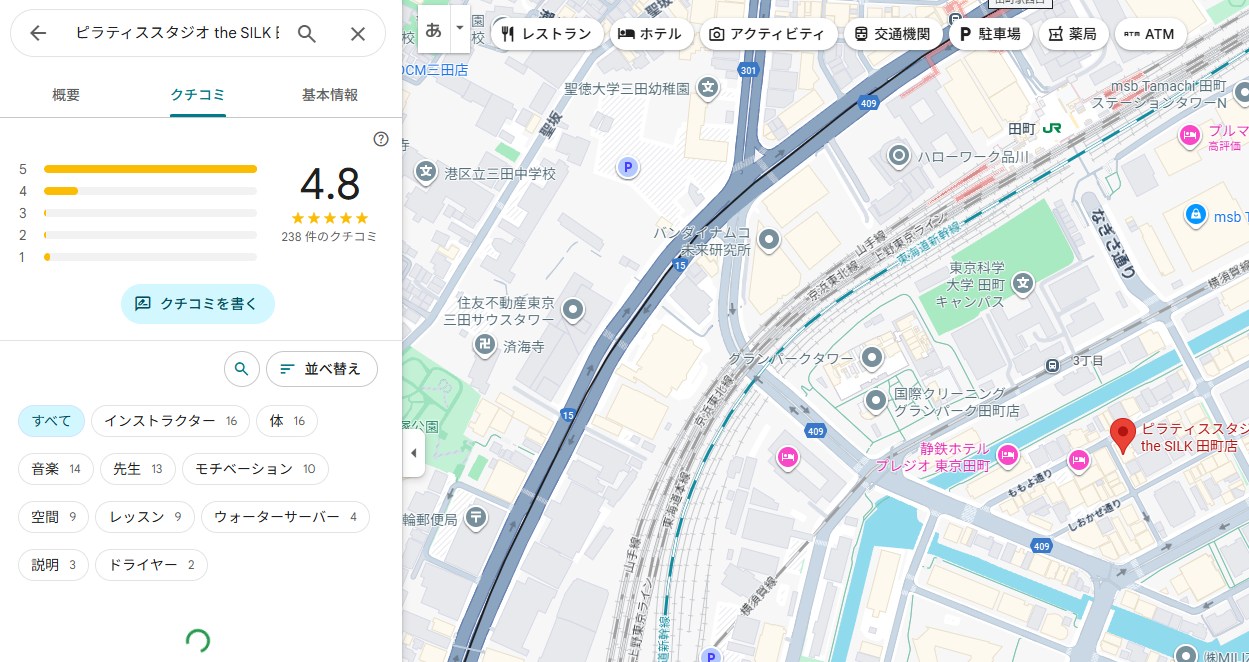
Task: Click the red pin for ピラティススタジオ the SILK
Action: pos(1122,435)
